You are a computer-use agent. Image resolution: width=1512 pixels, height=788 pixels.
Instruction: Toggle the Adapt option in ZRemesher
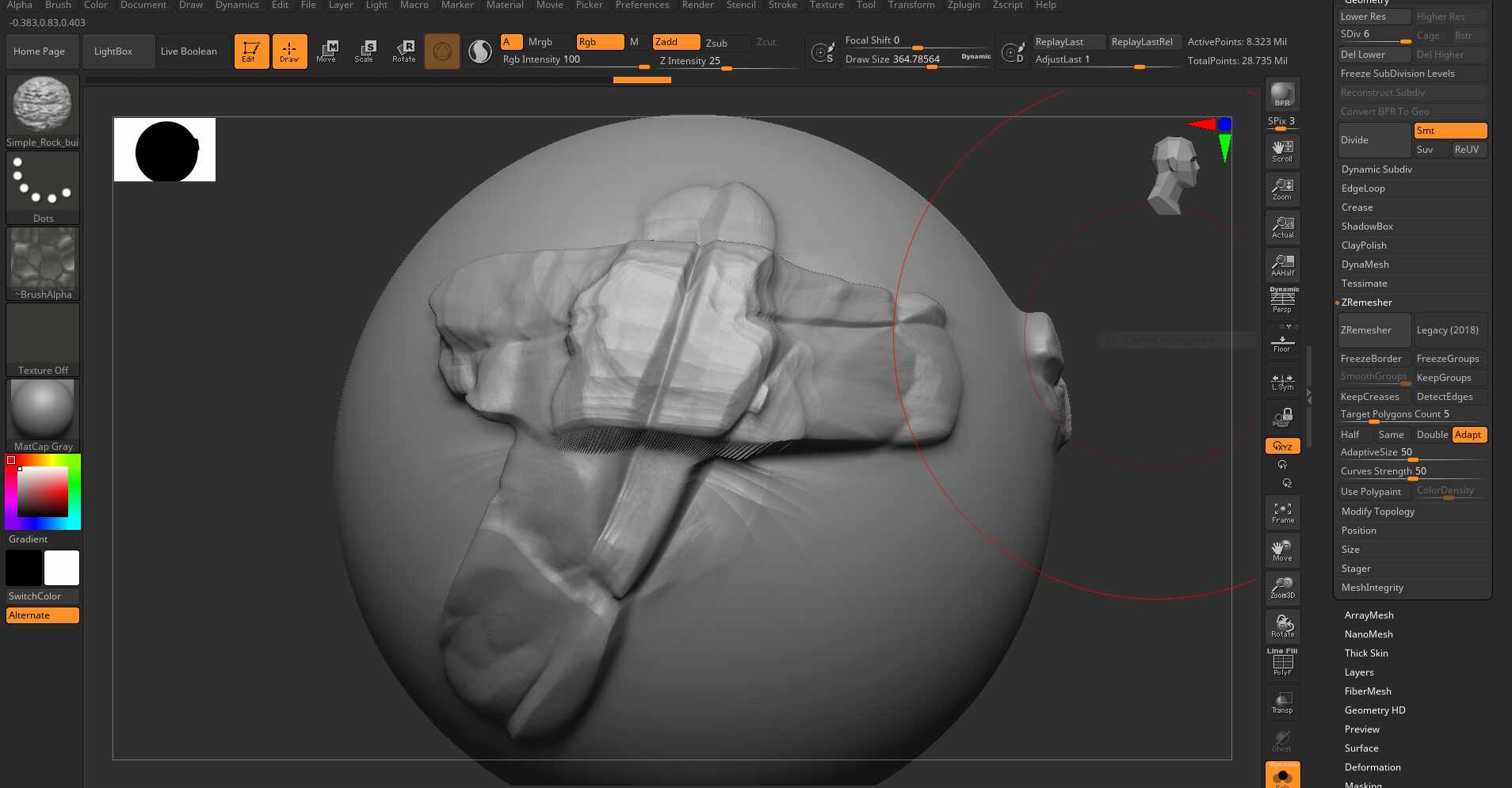1468,435
